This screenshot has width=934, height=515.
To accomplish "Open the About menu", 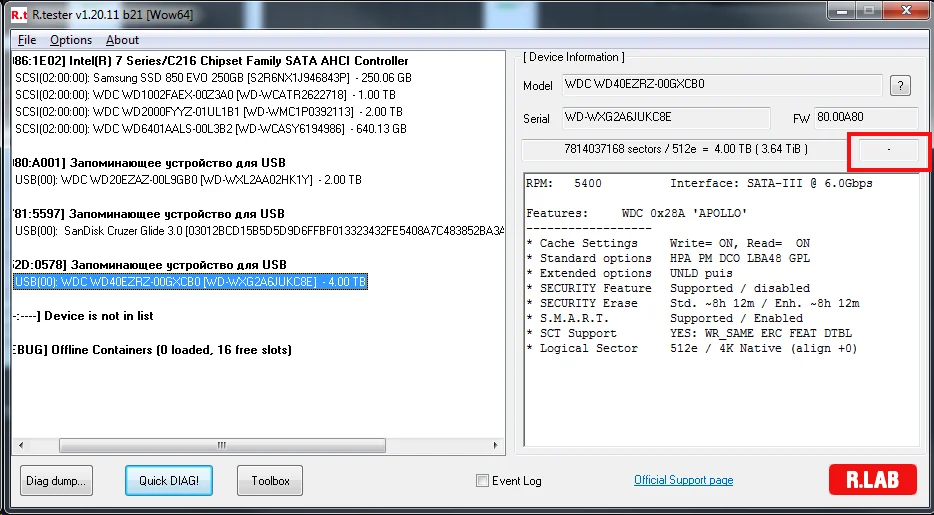I will coord(122,40).
